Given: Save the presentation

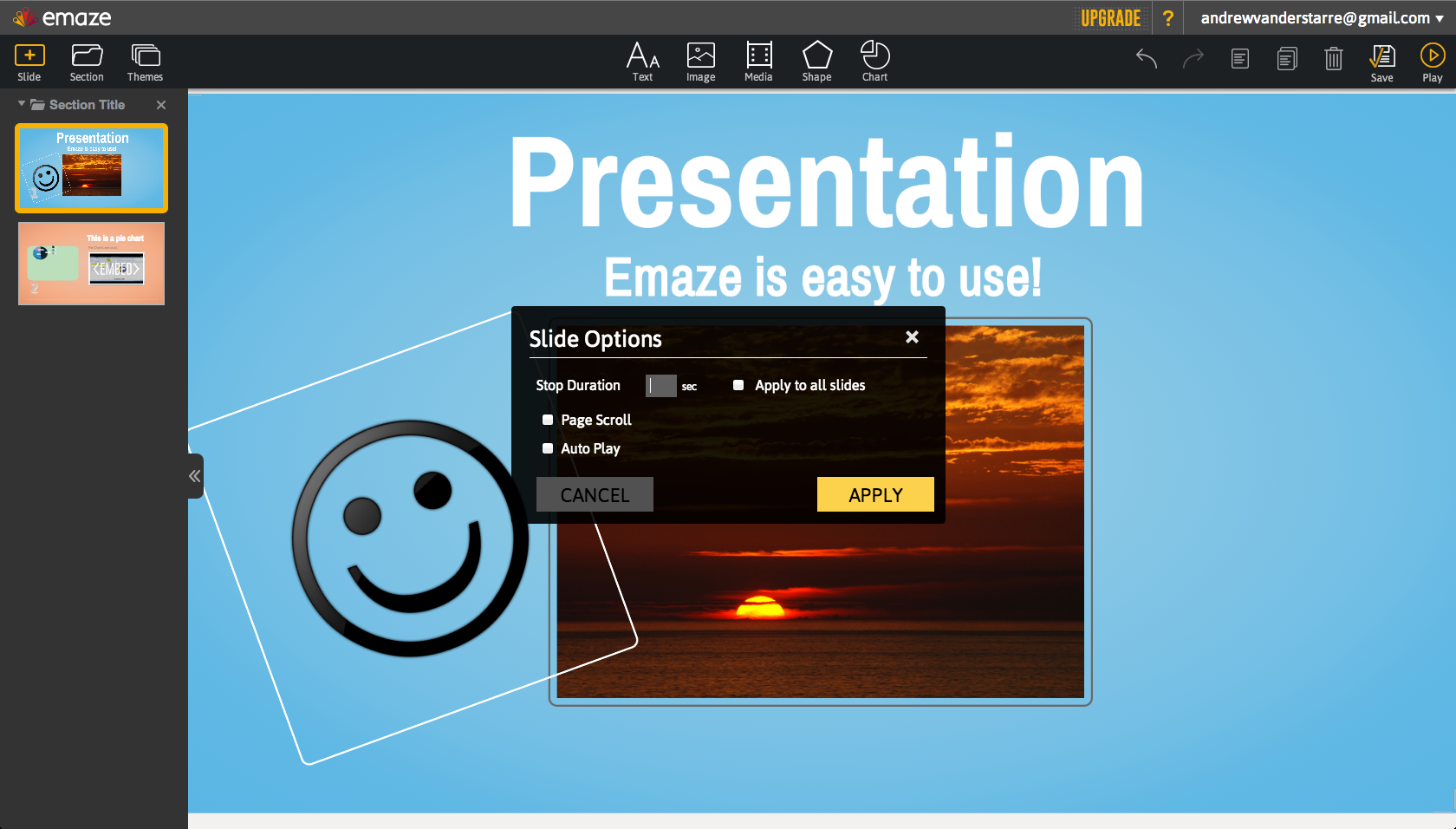Looking at the screenshot, I should pos(1381,63).
